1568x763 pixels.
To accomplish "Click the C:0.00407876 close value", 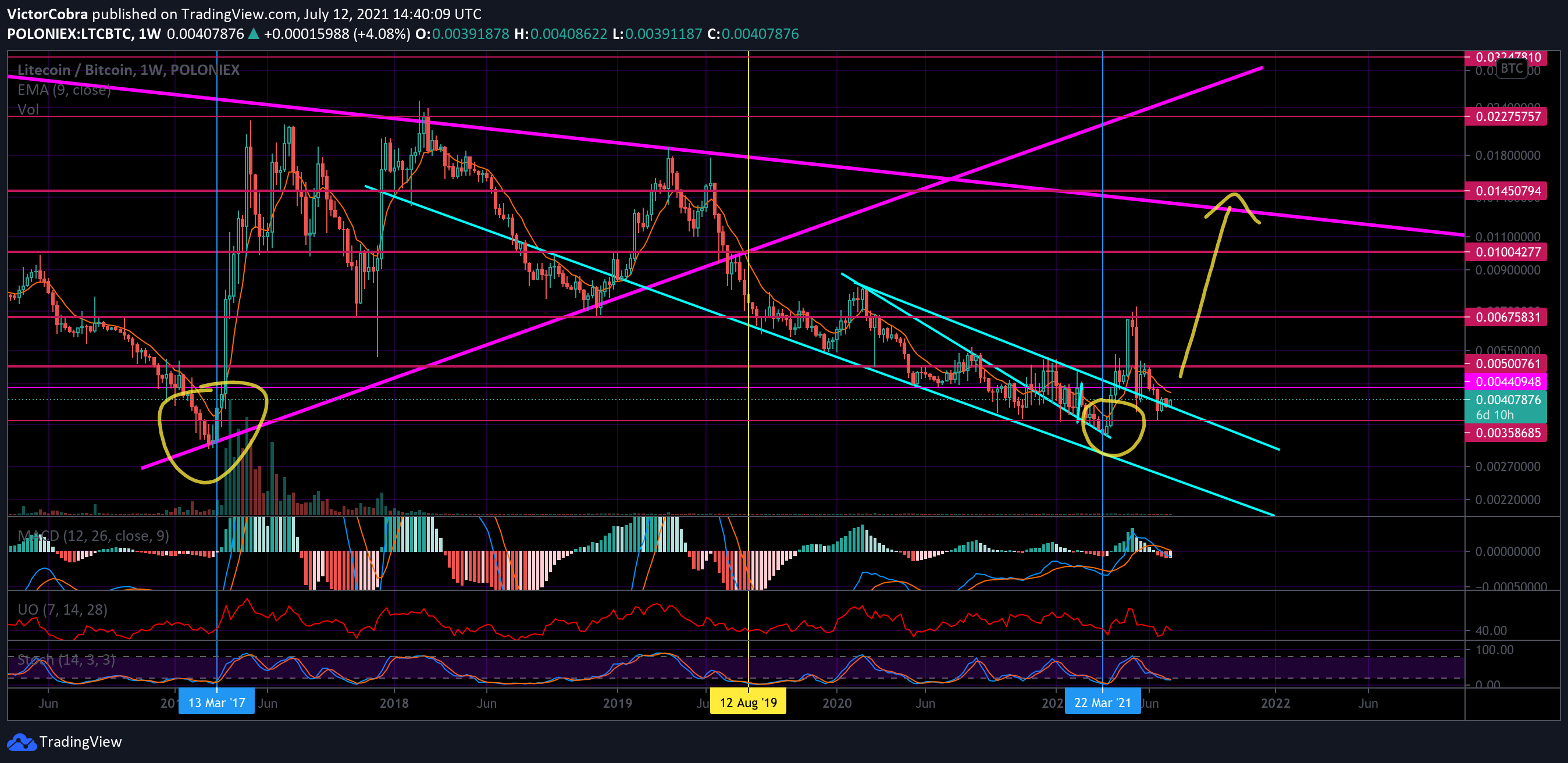I will 753,34.
